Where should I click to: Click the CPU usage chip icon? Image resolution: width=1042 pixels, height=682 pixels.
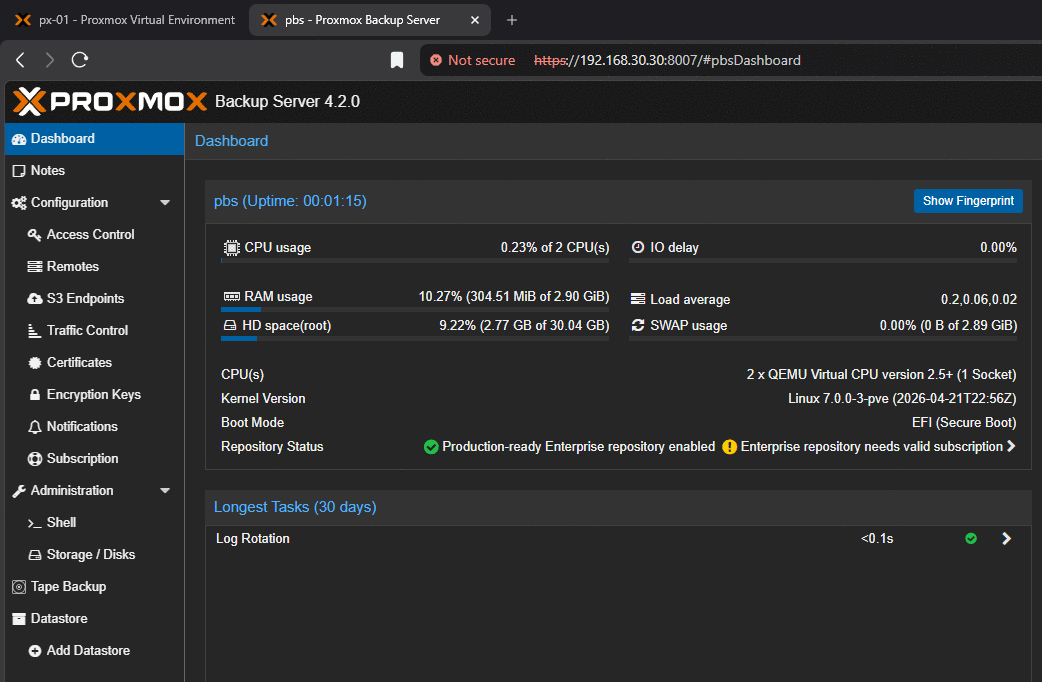click(x=231, y=247)
